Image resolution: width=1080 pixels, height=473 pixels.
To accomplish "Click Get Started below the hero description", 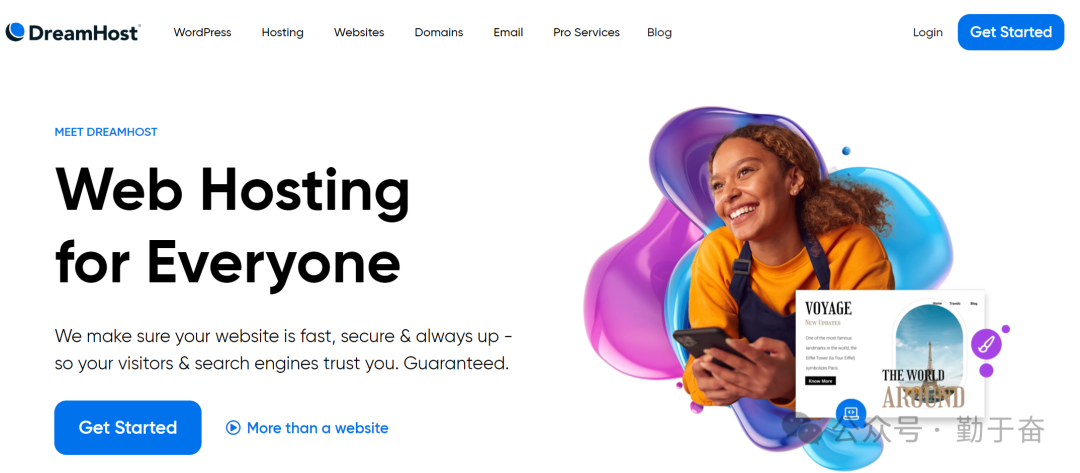I will (x=128, y=428).
